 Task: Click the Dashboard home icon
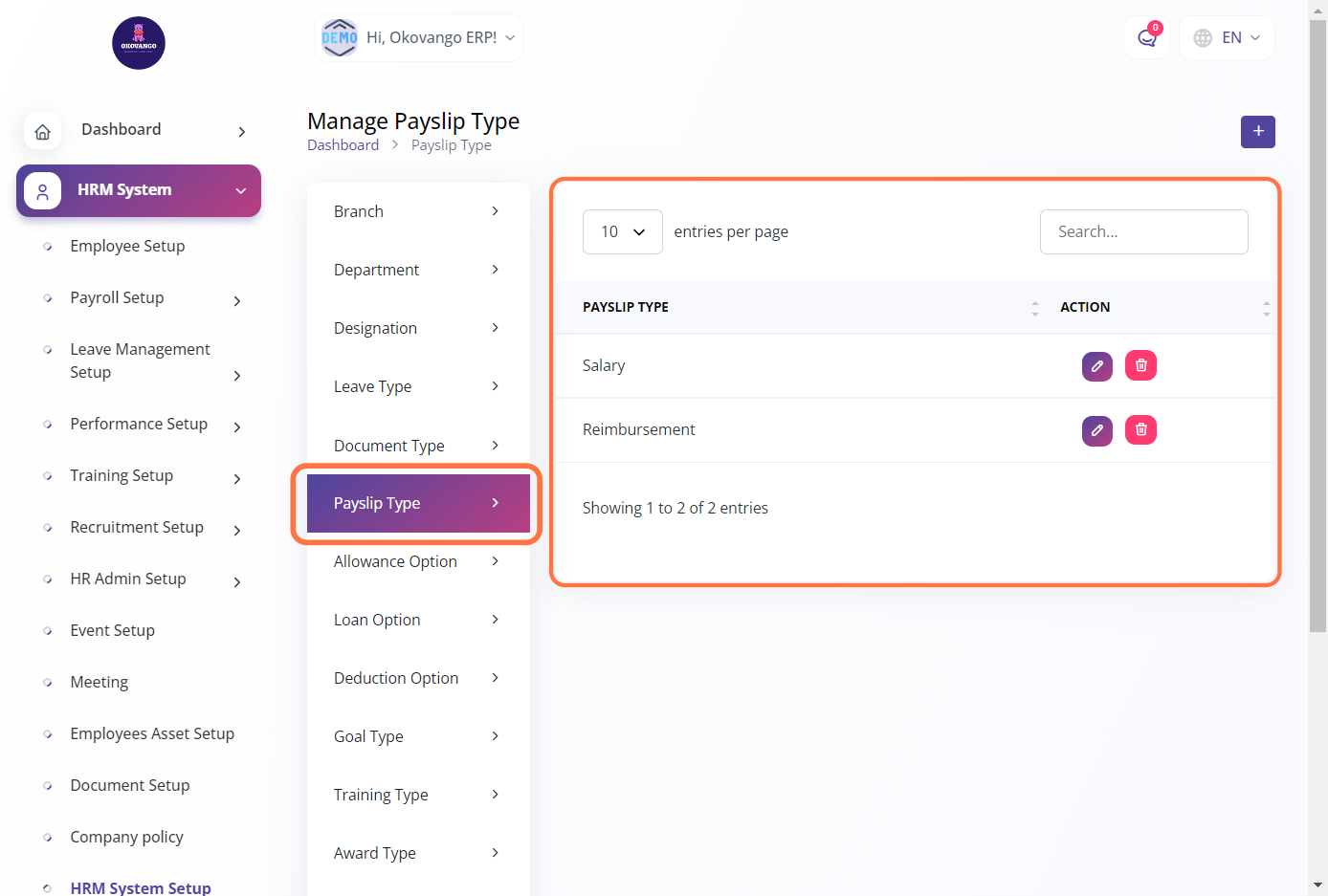point(43,131)
